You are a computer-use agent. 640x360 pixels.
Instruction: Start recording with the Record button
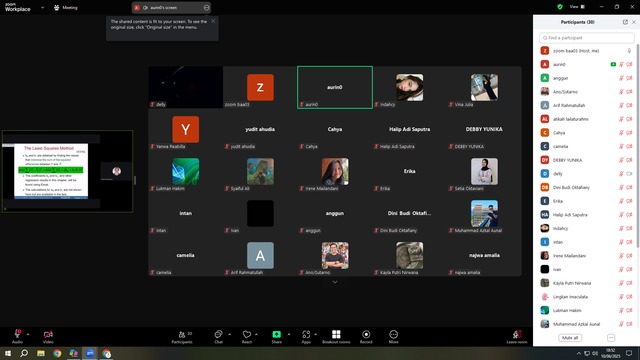366,337
